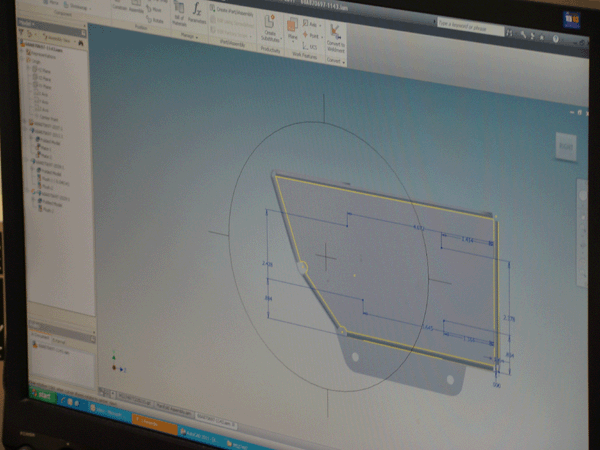The image size is (600, 450).
Task: Click the Windows Start button
Action: (43, 395)
